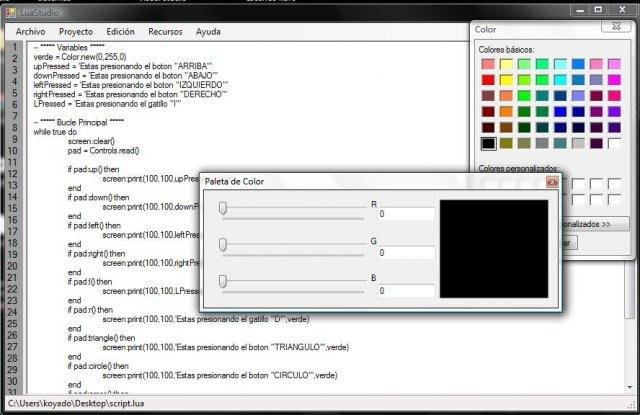Click the B value input field
The width and height of the screenshot is (640, 415).
406,291
